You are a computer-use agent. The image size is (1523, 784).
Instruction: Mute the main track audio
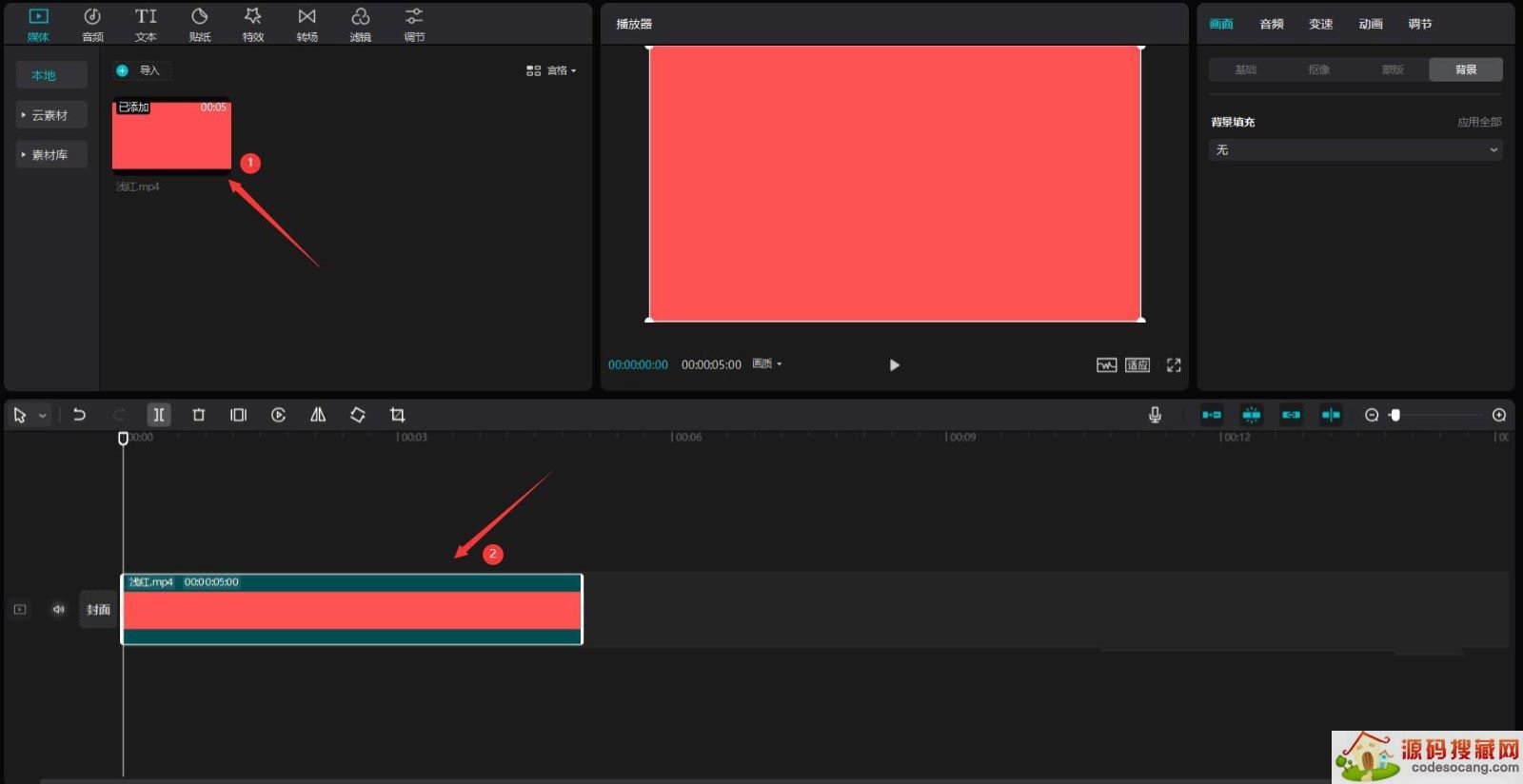point(59,609)
